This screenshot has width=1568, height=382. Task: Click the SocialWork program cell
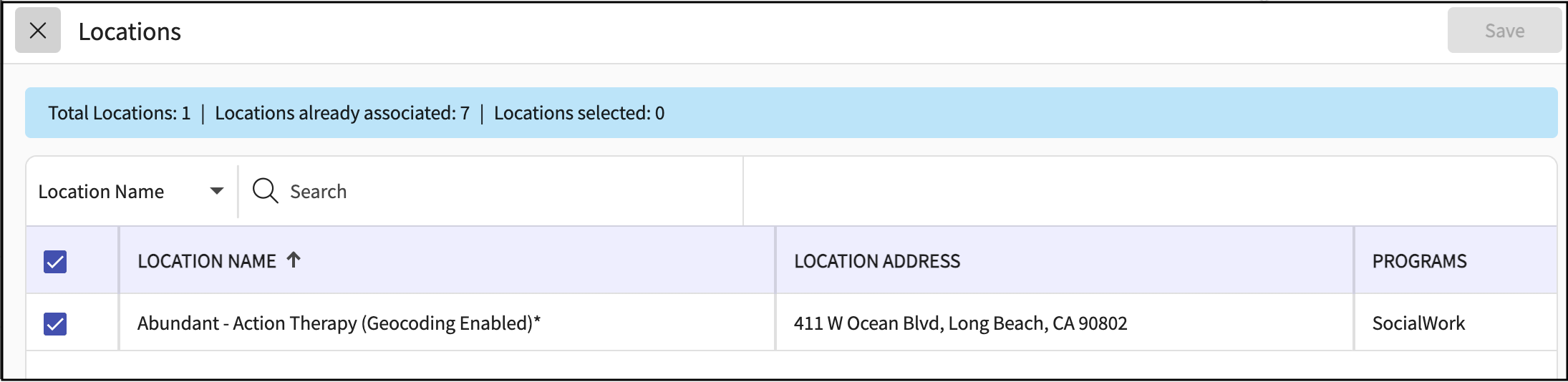point(1418,323)
